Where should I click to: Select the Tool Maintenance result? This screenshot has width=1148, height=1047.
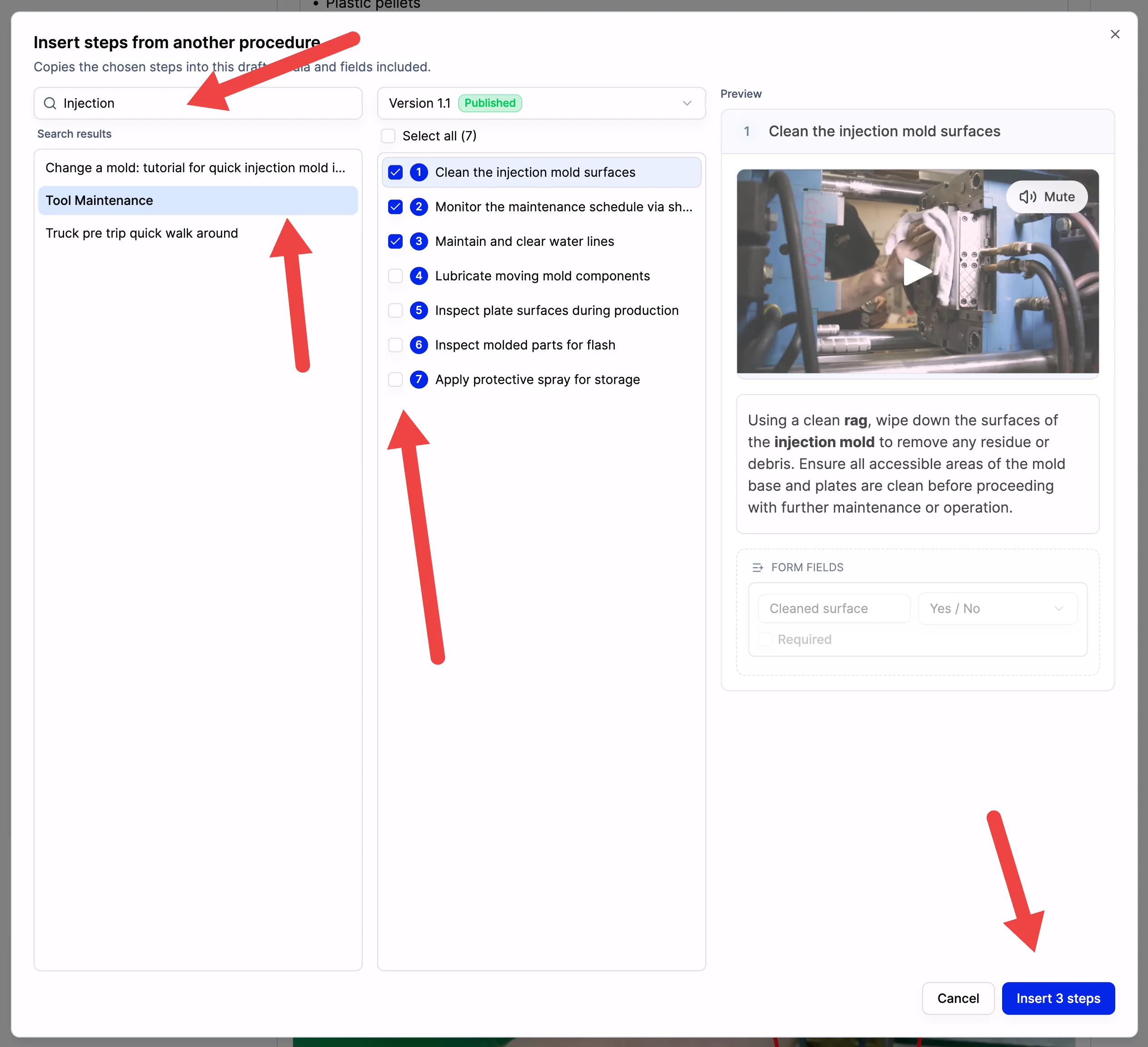pos(198,200)
